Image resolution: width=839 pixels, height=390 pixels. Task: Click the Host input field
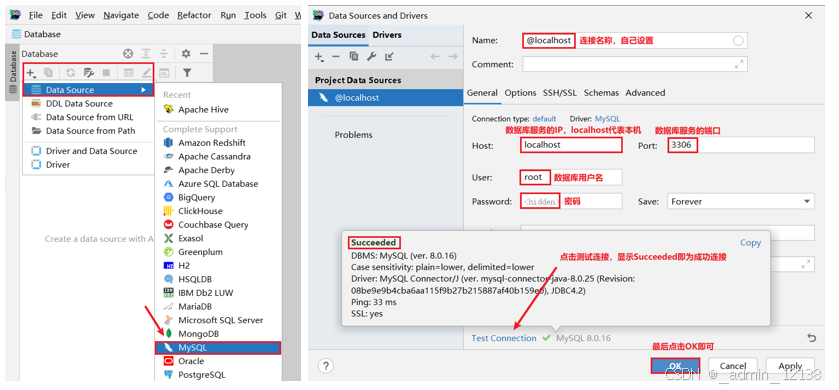click(571, 145)
